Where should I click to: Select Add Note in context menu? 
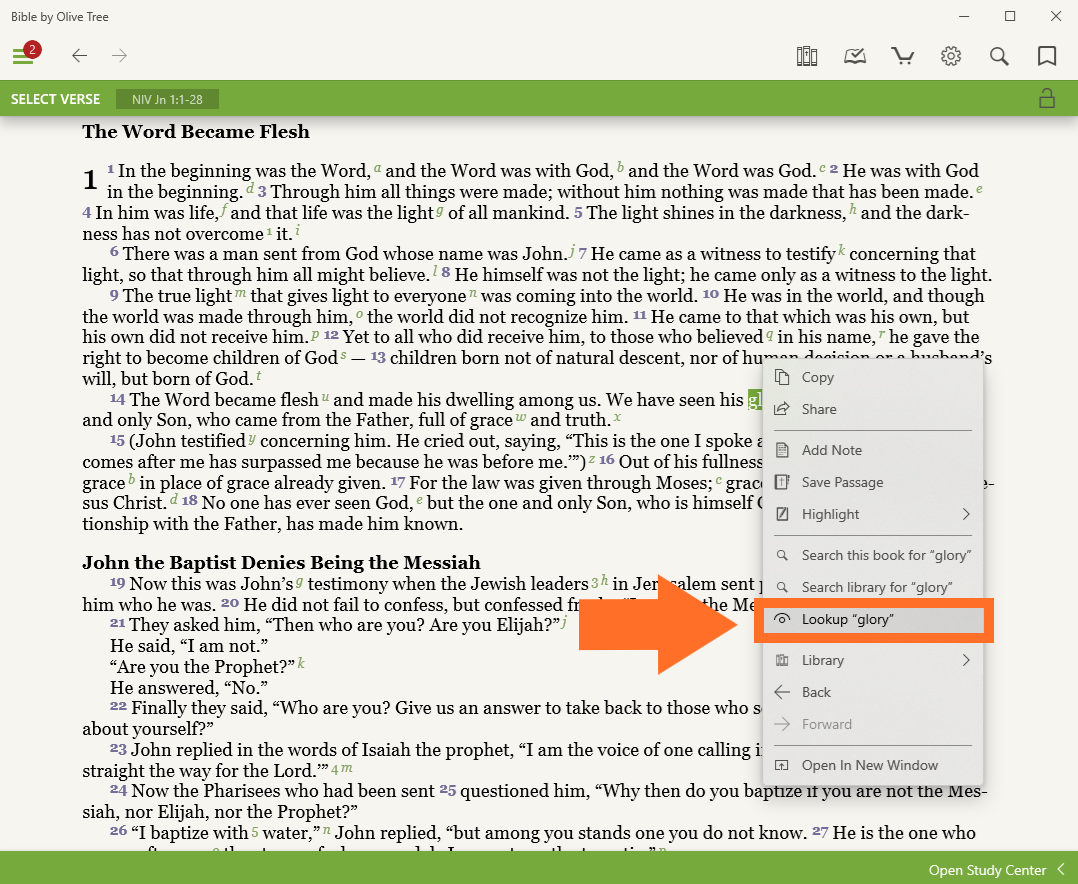(x=831, y=450)
